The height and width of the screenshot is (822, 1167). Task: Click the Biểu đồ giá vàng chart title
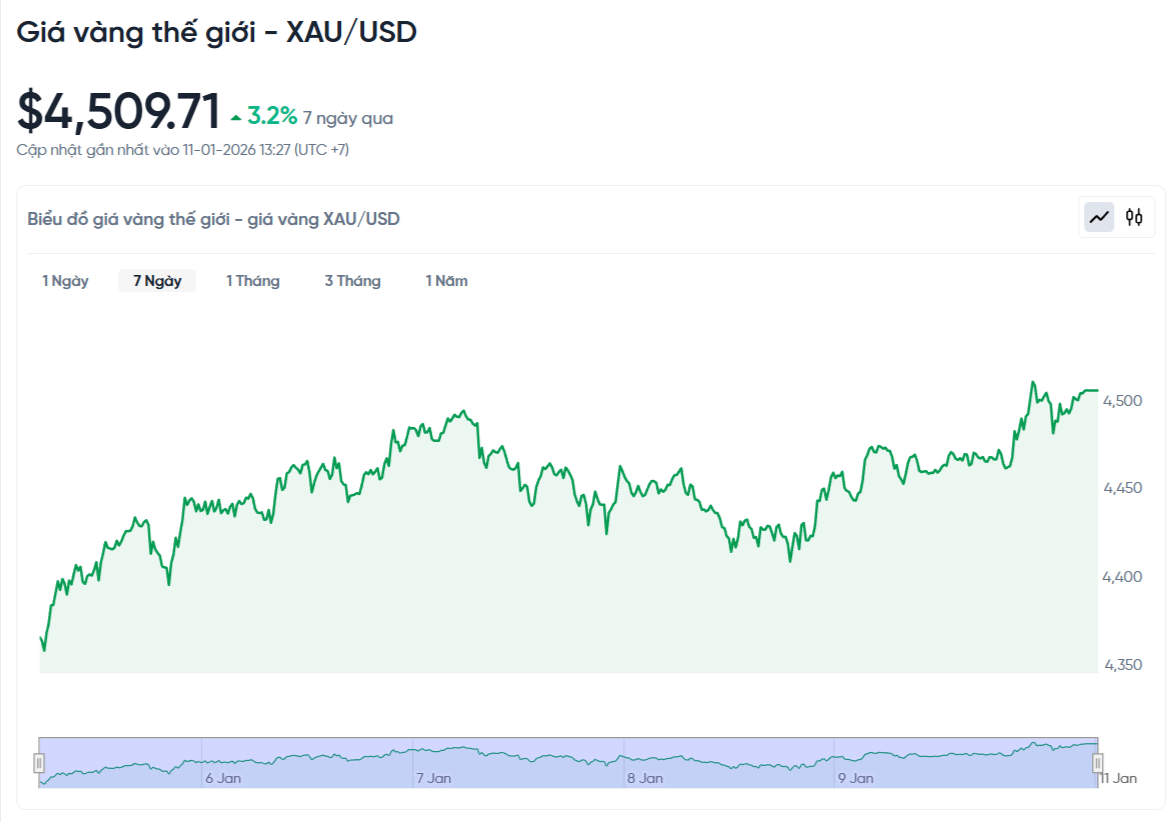[213, 219]
